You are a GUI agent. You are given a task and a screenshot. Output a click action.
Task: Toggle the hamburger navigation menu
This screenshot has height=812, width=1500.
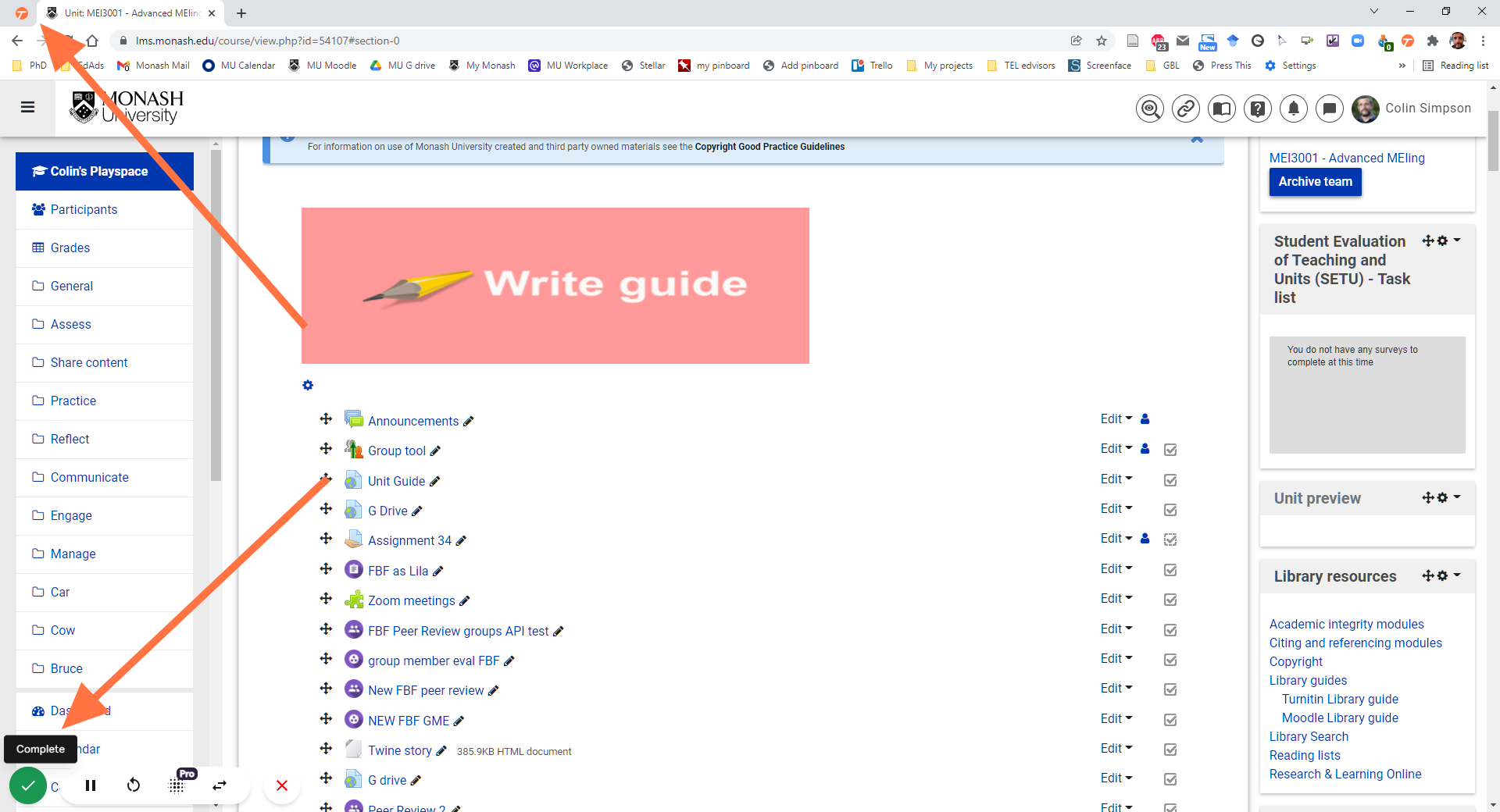[27, 108]
